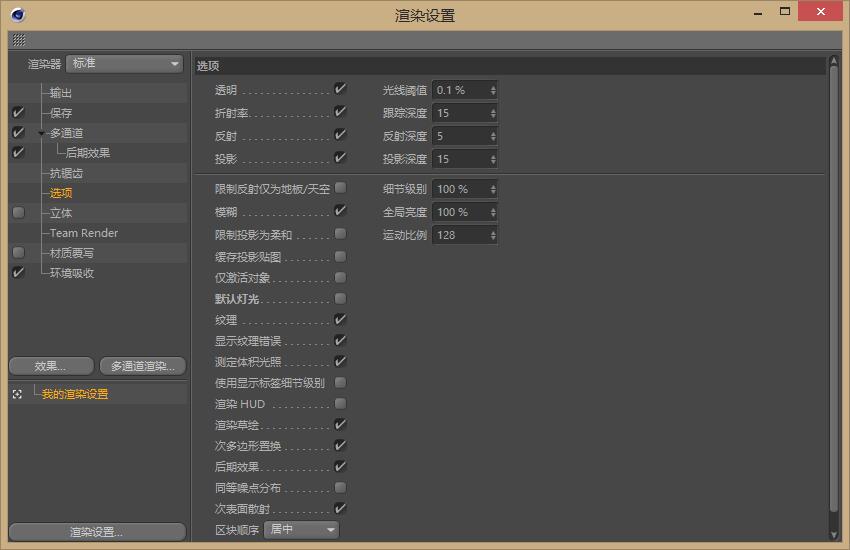The width and height of the screenshot is (850, 550).
Task: Enable the 默认灯光 checkbox
Action: pos(340,298)
